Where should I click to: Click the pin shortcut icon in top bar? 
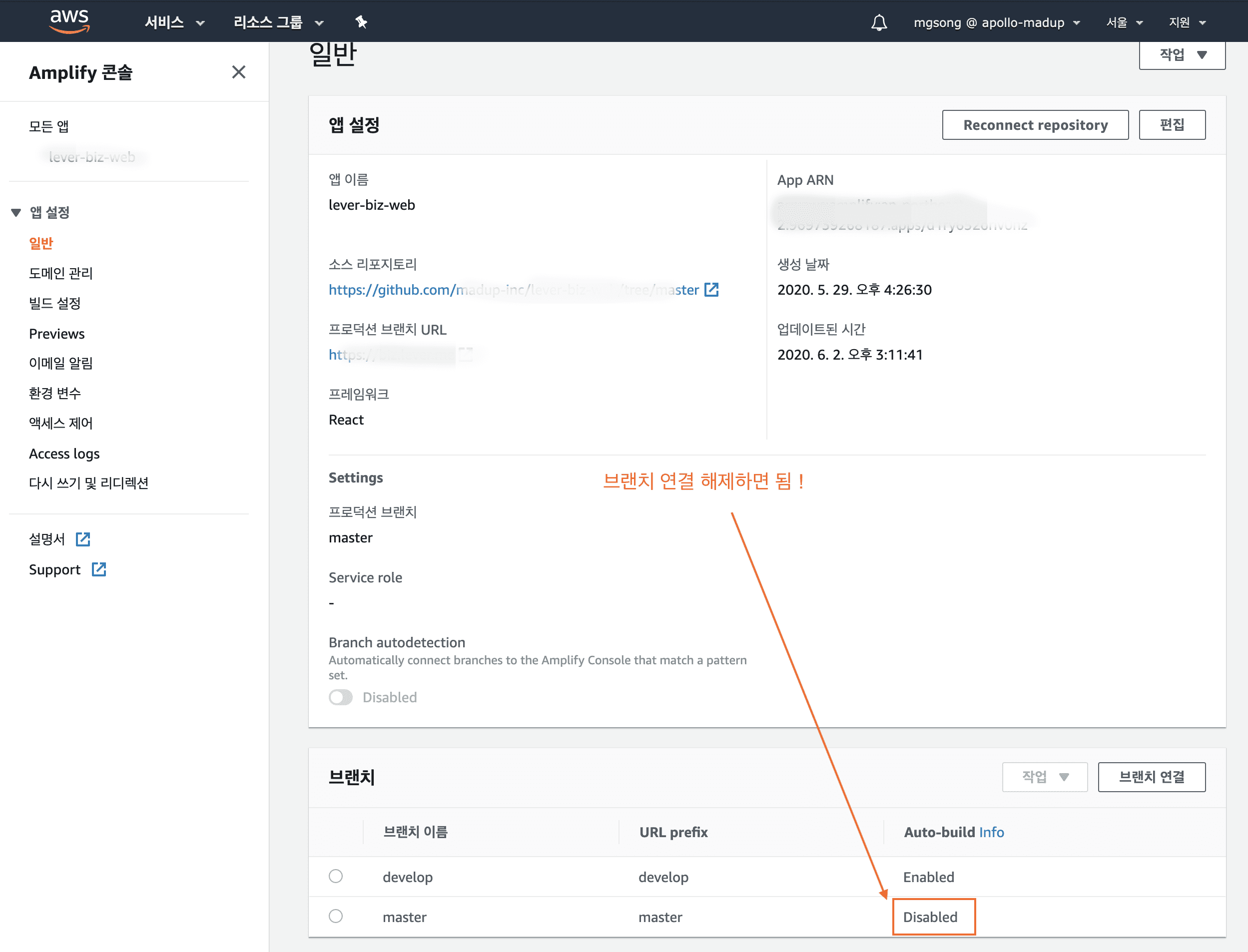point(361,22)
